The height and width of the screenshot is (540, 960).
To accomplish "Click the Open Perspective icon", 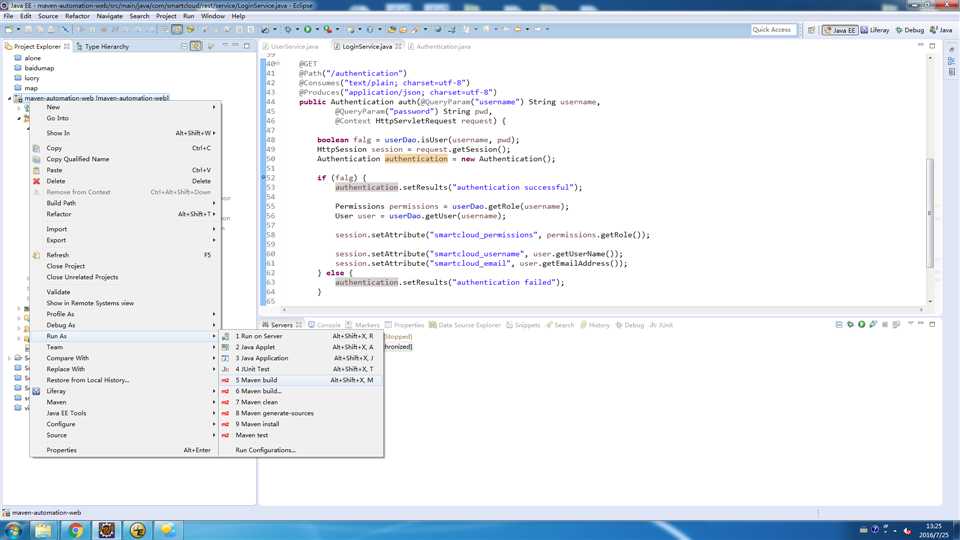I will [811, 29].
